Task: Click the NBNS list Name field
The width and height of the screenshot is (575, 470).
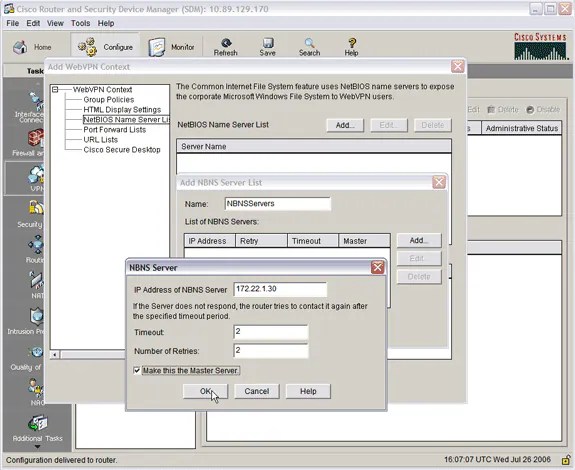Action: [x=278, y=204]
